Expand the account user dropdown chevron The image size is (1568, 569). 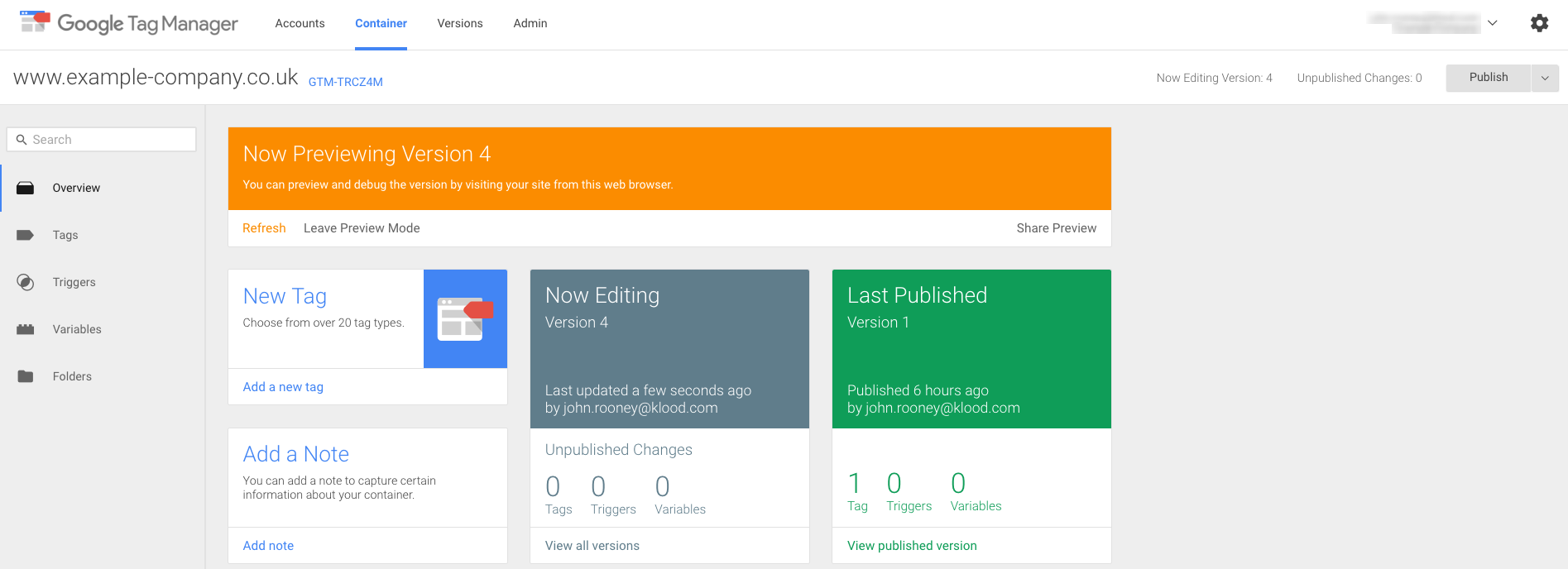1493,23
